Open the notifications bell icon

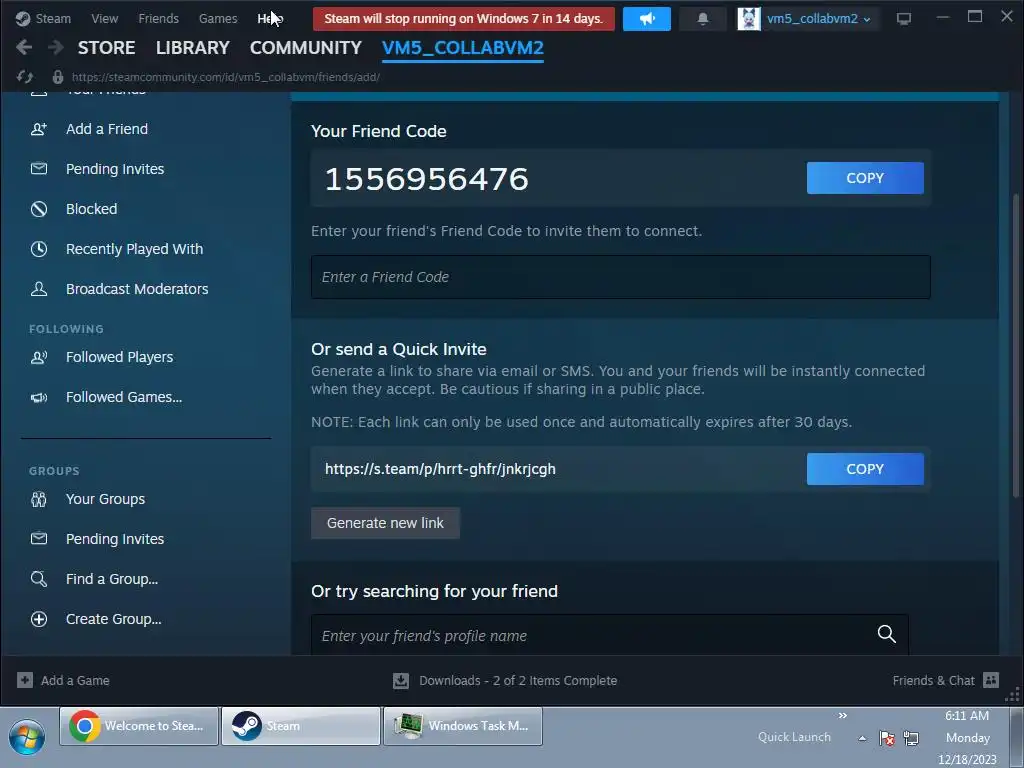pyautogui.click(x=703, y=18)
